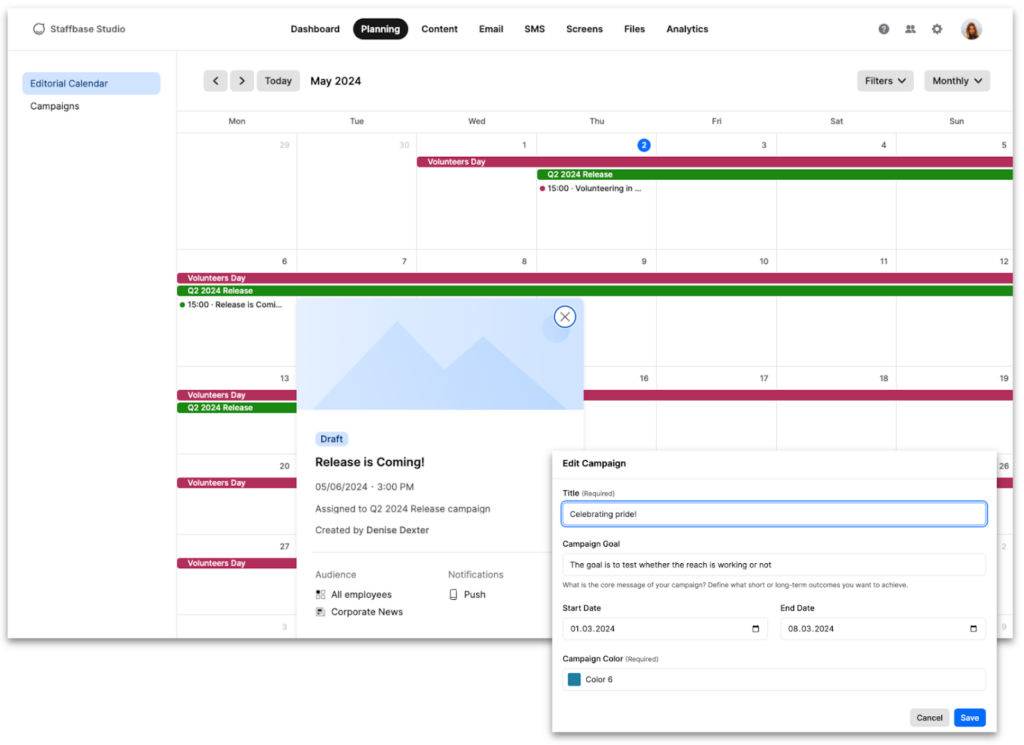Close the Release is Coming preview popup
The height and width of the screenshot is (745, 1024).
[564, 316]
